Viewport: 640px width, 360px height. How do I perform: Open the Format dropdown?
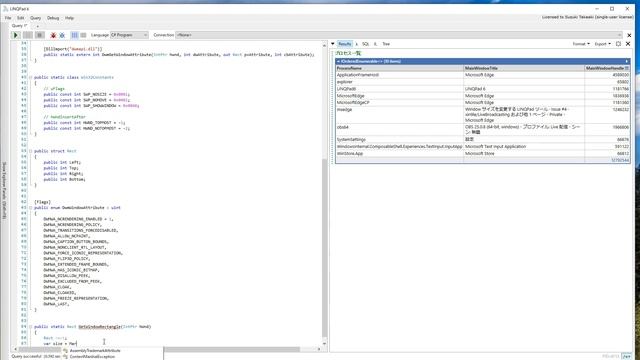pos(581,44)
